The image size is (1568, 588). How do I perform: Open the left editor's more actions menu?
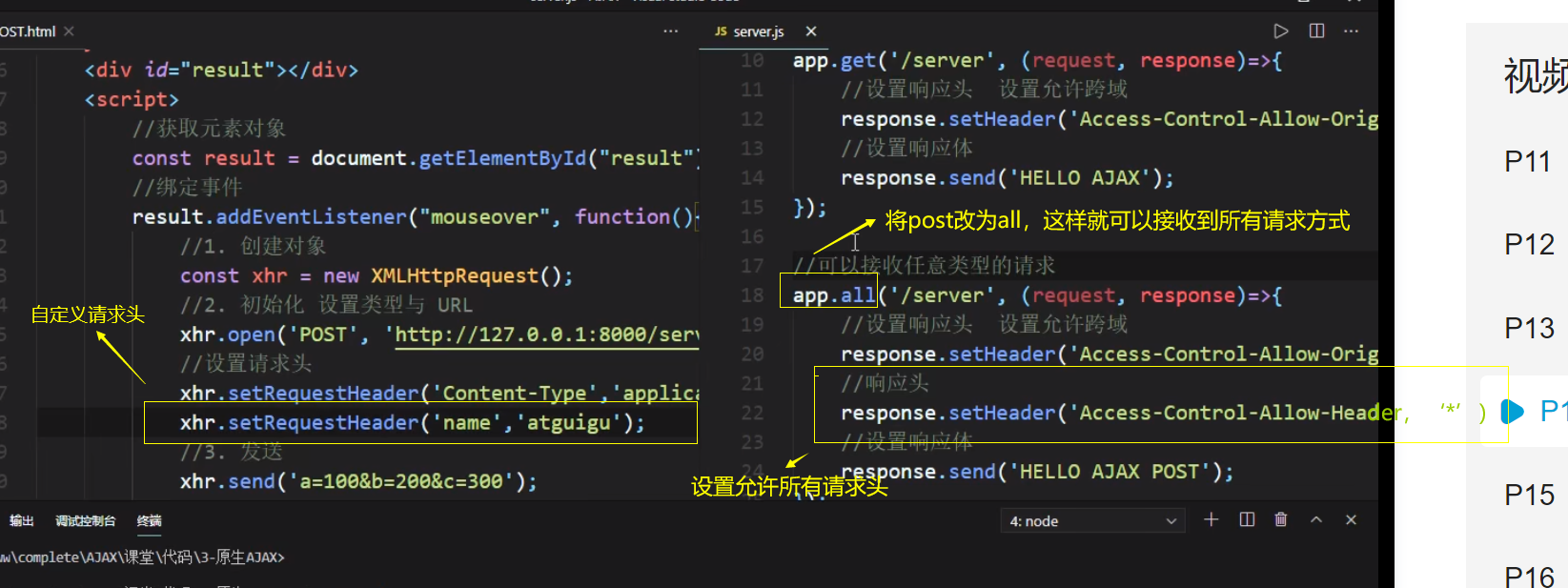click(671, 31)
